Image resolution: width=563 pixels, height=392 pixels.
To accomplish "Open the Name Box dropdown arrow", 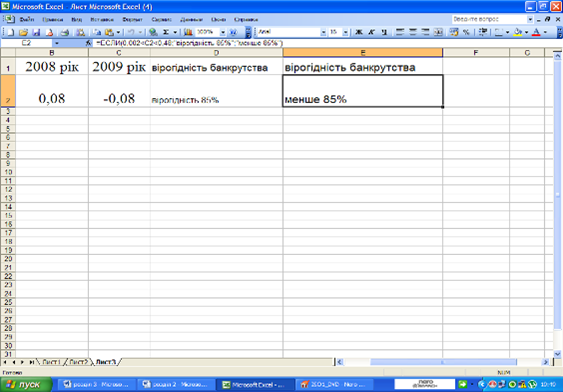I will (56, 43).
